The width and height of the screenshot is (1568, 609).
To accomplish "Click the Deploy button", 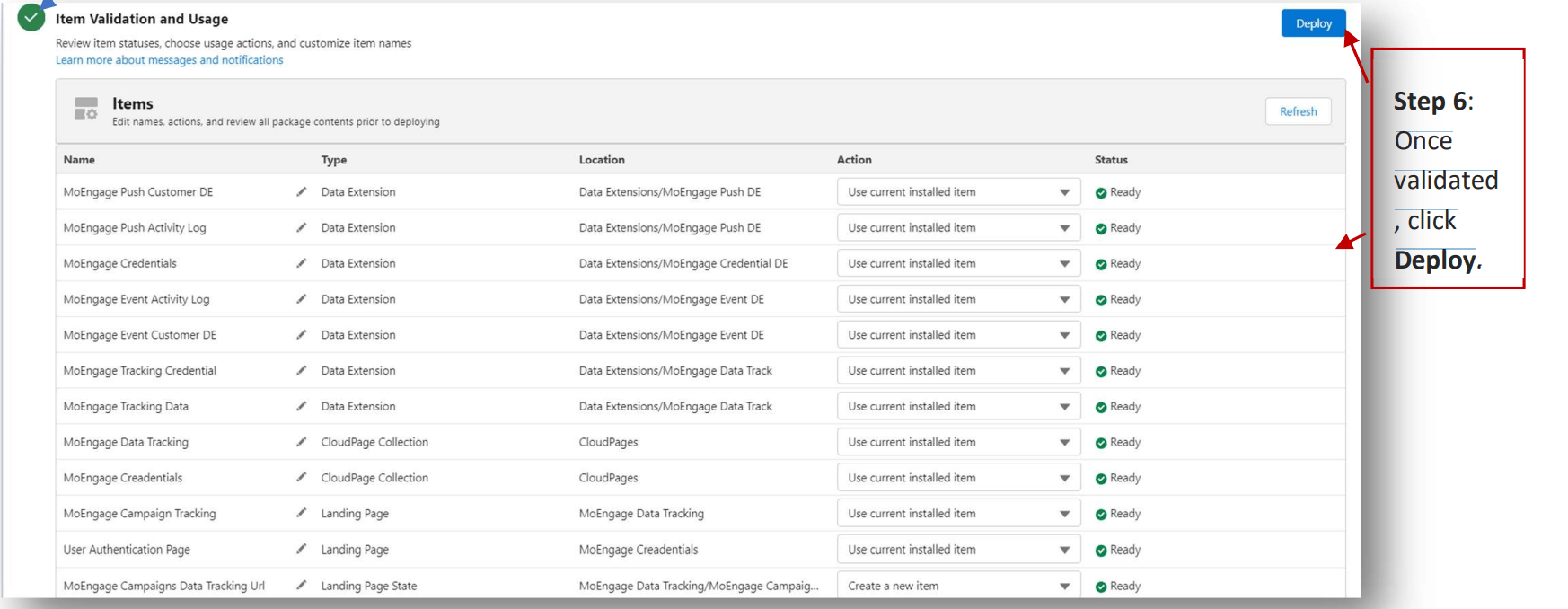I will (x=1313, y=23).
